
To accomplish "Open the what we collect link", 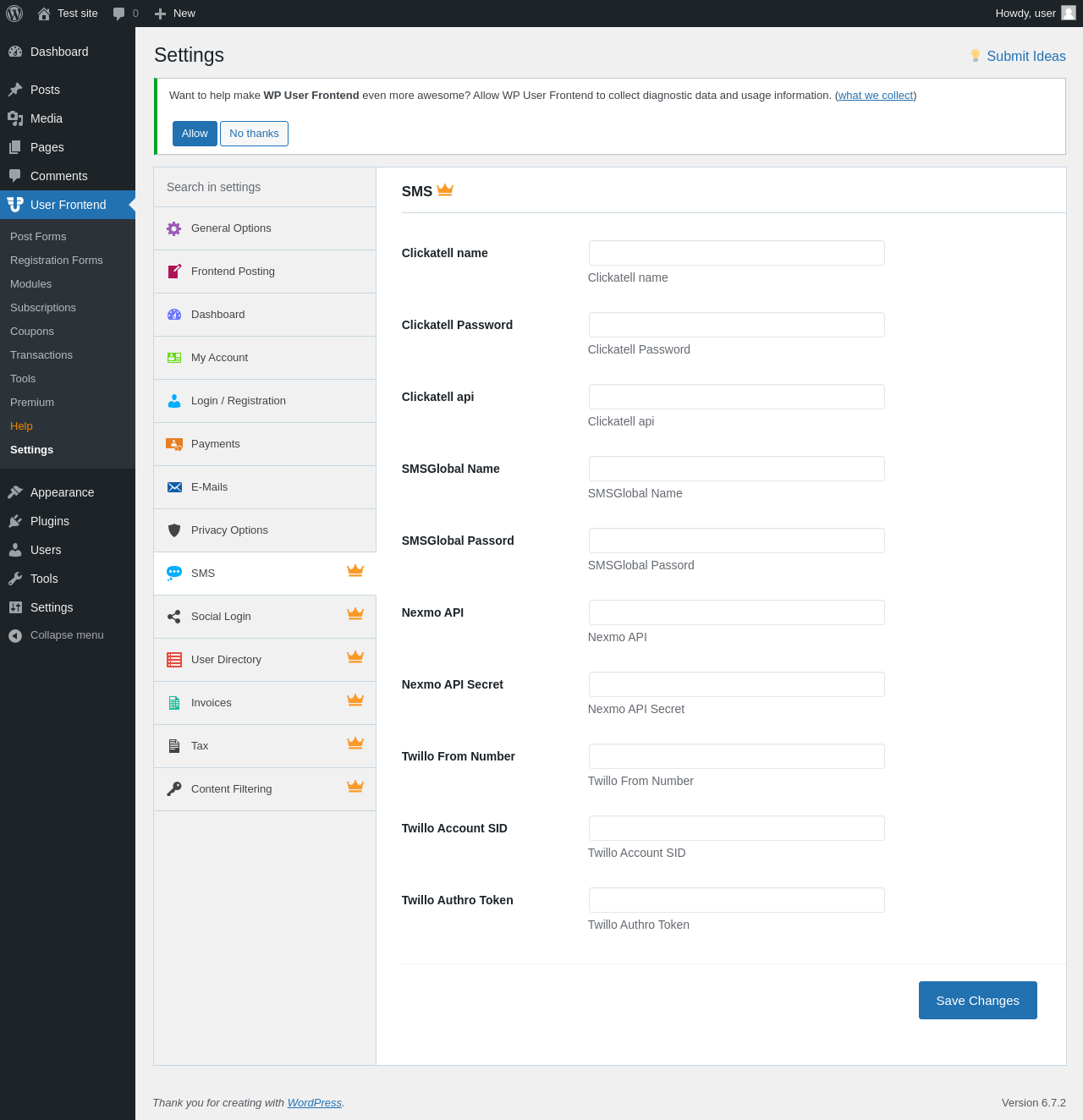I will pyautogui.click(x=876, y=96).
